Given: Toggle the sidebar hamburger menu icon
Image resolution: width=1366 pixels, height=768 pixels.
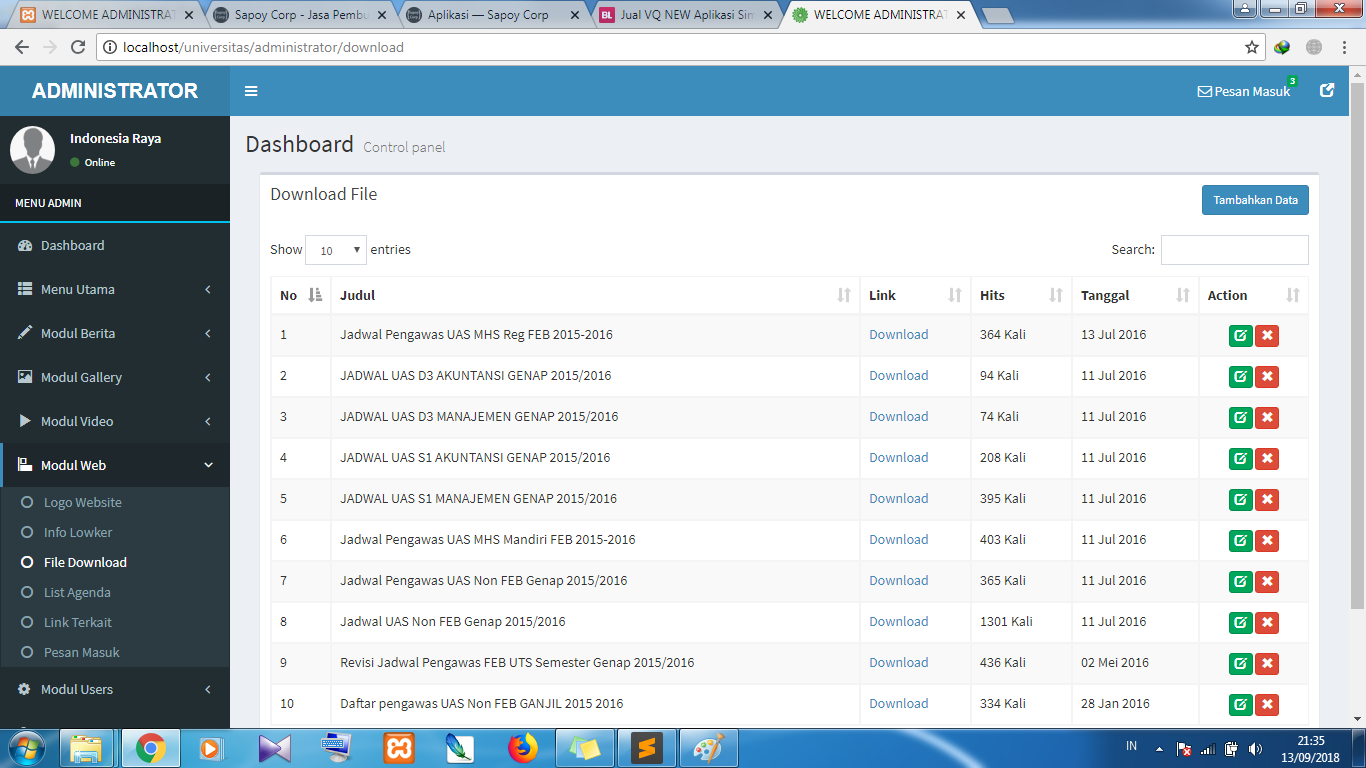Looking at the screenshot, I should pyautogui.click(x=251, y=91).
